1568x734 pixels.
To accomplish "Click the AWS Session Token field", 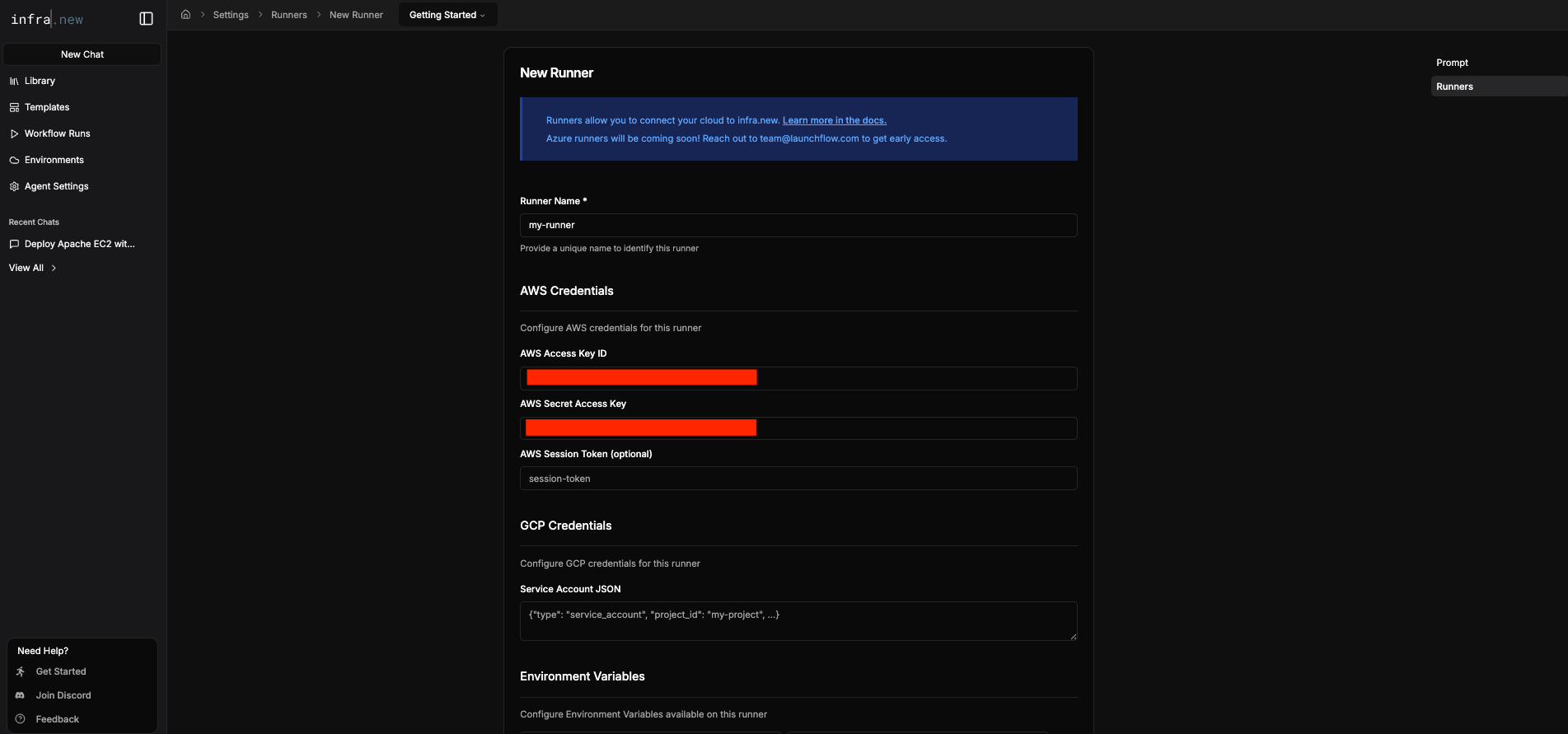I will (798, 479).
